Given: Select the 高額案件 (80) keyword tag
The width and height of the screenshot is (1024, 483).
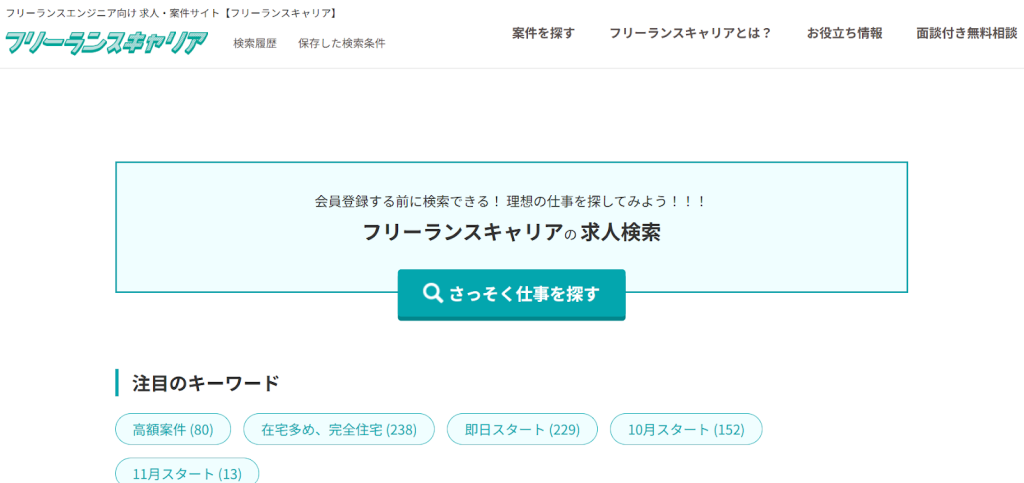Looking at the screenshot, I should pyautogui.click(x=173, y=429).
